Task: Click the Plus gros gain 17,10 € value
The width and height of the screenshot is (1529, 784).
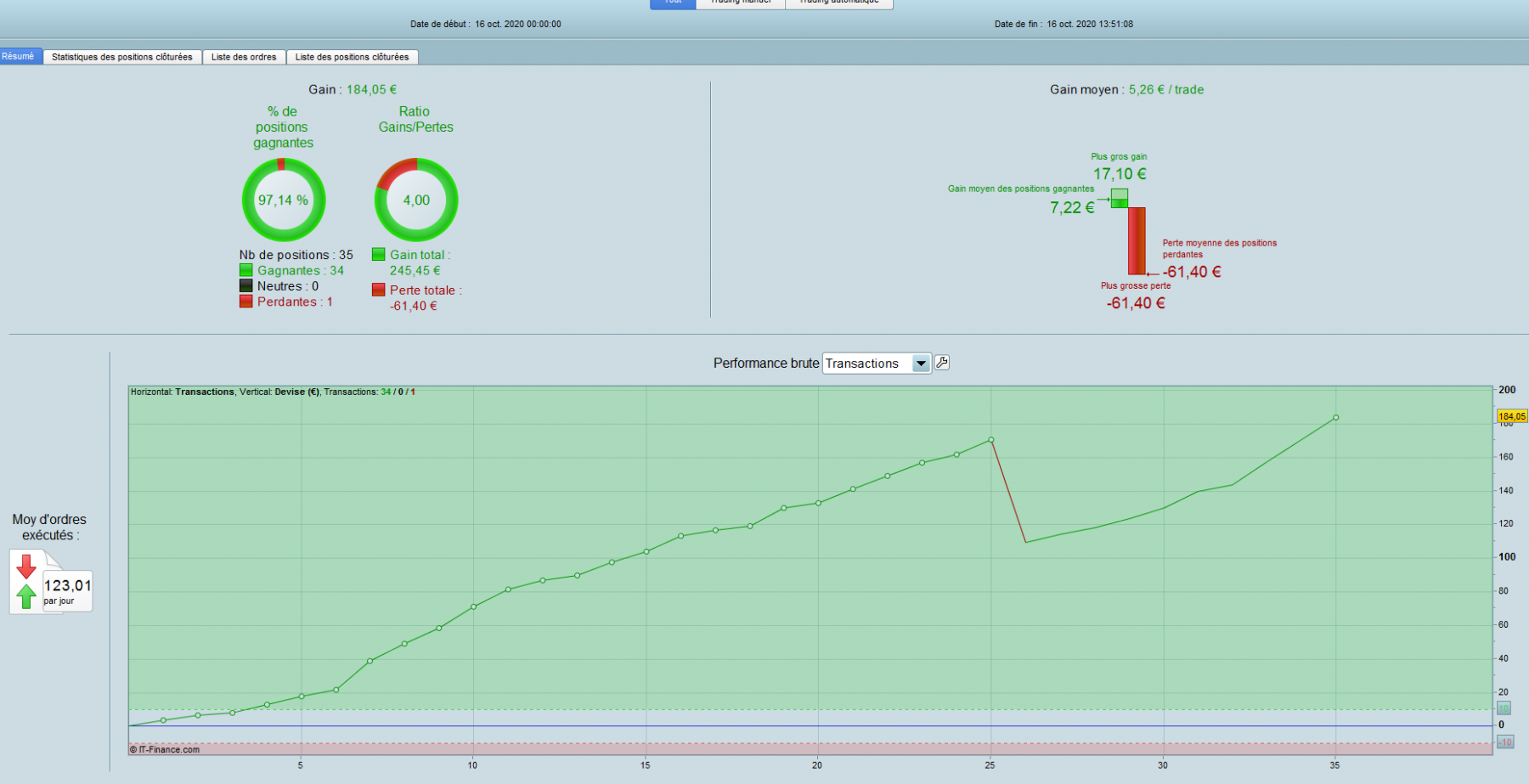Action: click(x=1120, y=174)
